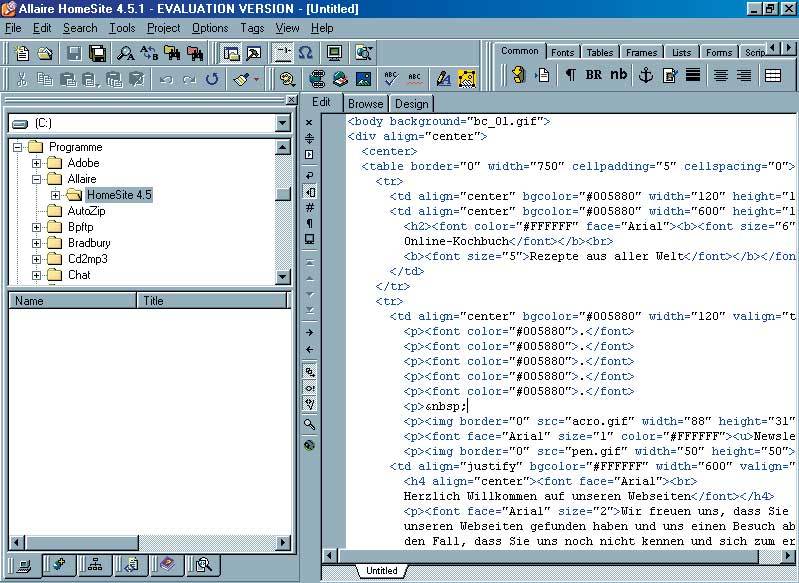The height and width of the screenshot is (583, 799).
Task: Insert a paragraph tag with ¶ icon
Action: (570, 75)
